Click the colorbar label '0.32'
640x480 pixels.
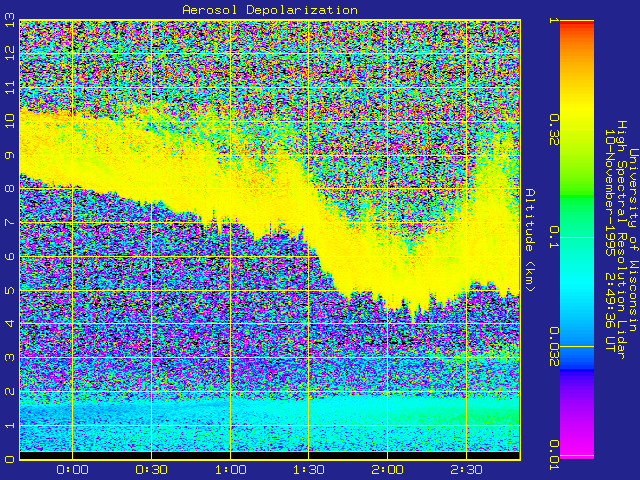click(x=553, y=130)
